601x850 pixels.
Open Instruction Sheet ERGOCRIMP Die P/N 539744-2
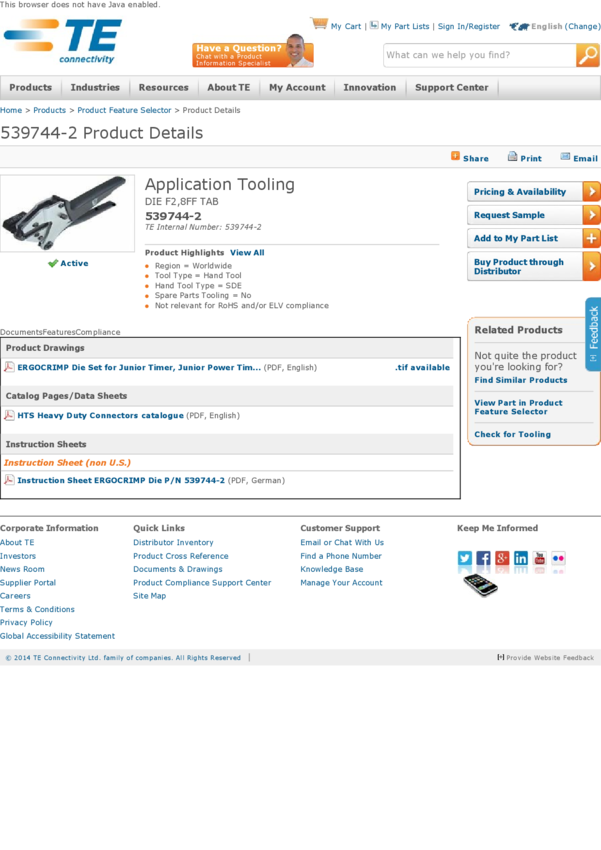[121, 480]
